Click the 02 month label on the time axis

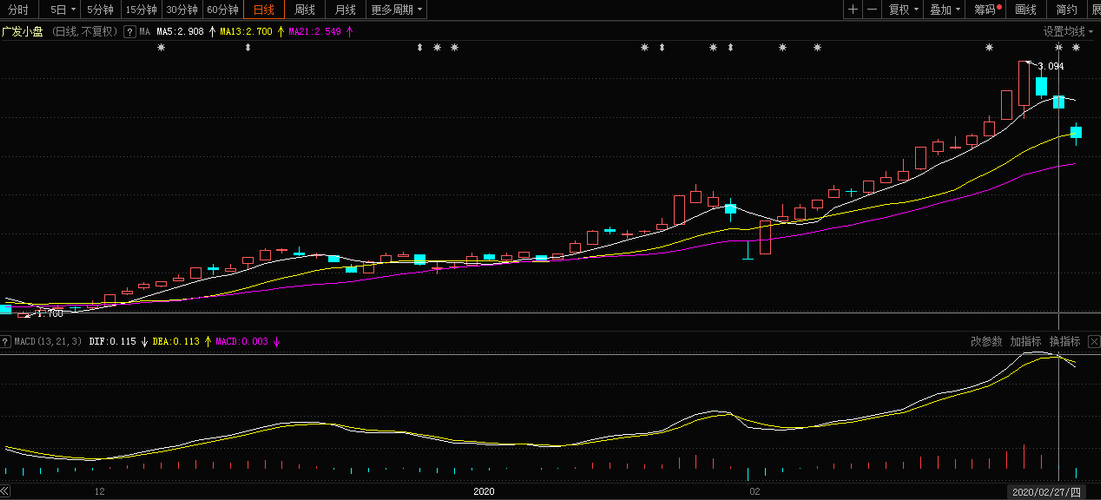756,492
